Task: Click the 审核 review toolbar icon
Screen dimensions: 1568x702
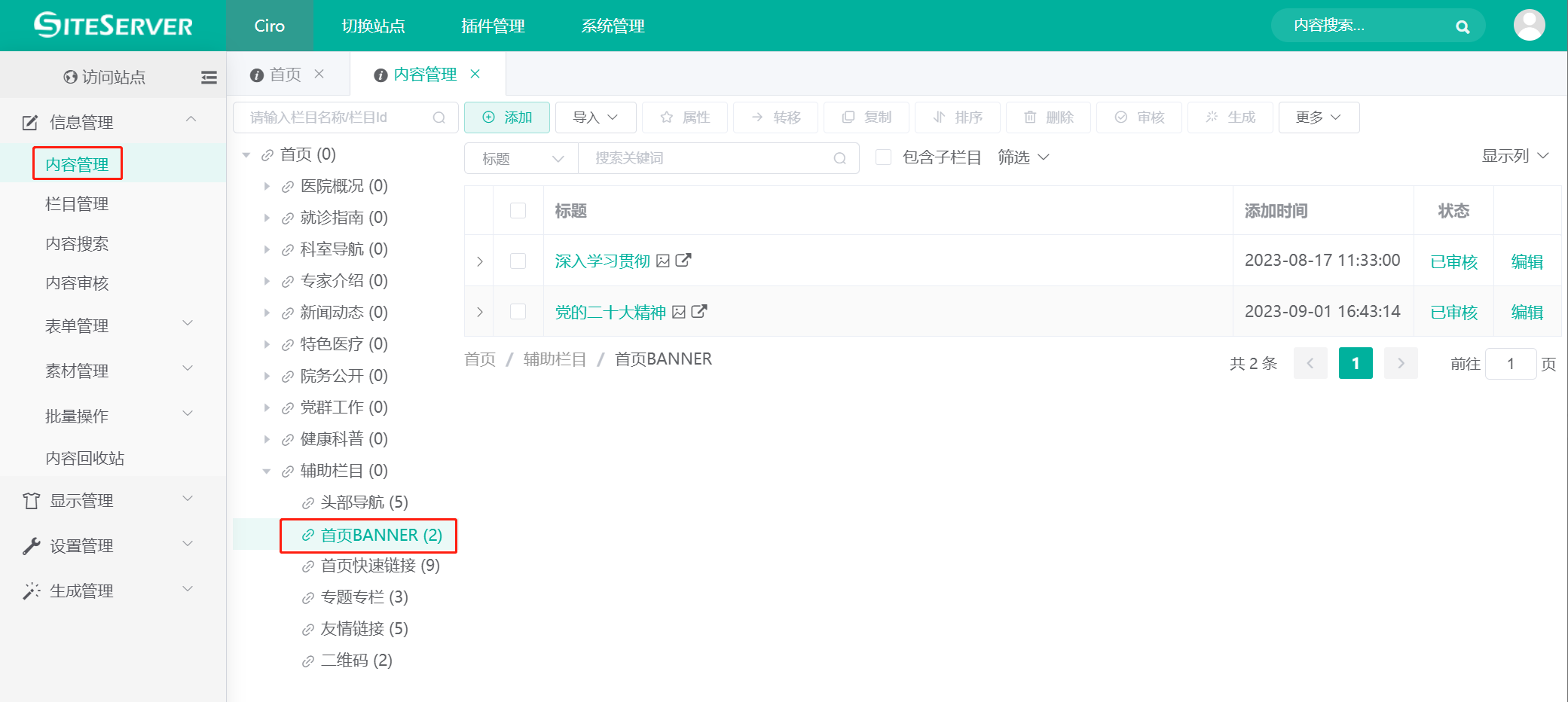Action: coord(1139,118)
